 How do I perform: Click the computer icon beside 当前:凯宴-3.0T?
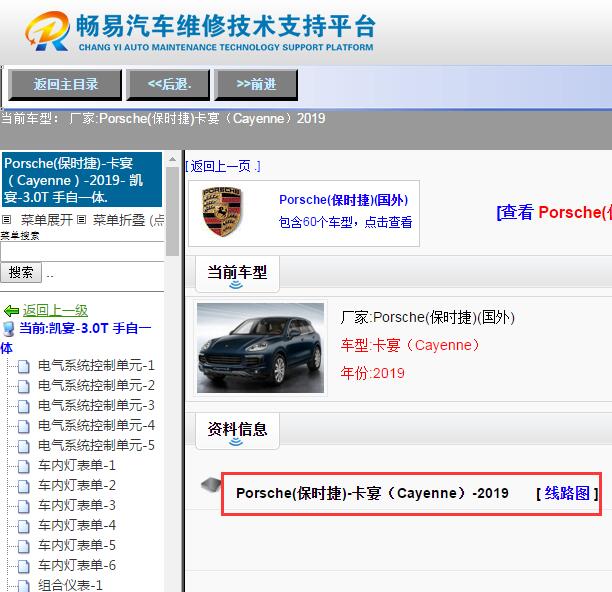click(x=8, y=329)
